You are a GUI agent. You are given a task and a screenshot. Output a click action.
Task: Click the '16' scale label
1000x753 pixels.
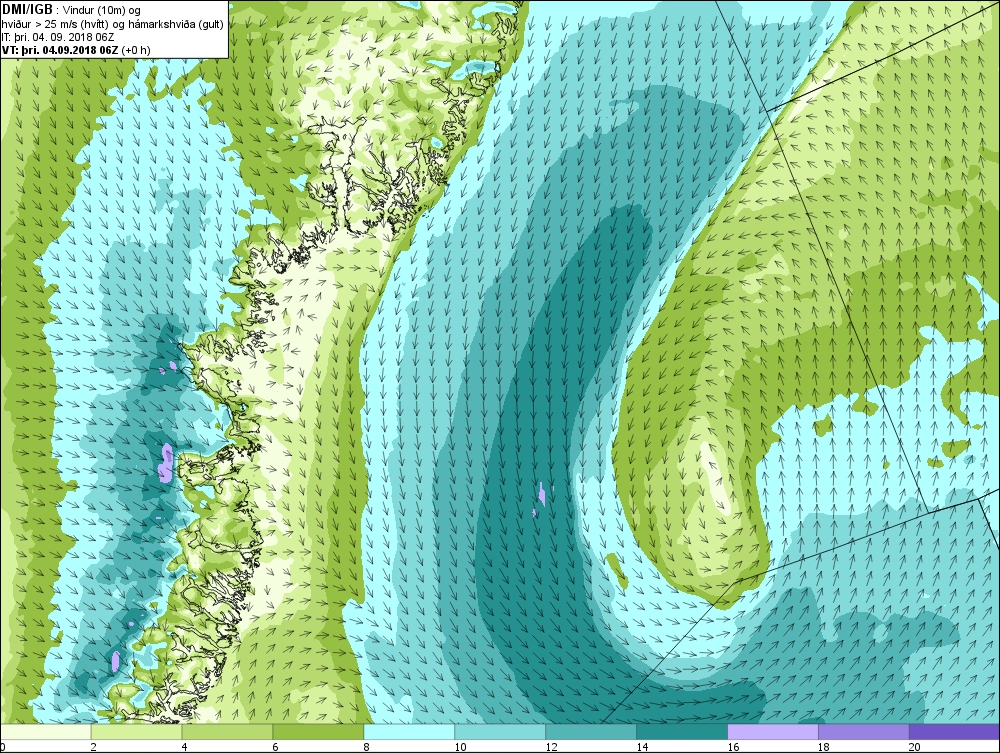coord(733,747)
